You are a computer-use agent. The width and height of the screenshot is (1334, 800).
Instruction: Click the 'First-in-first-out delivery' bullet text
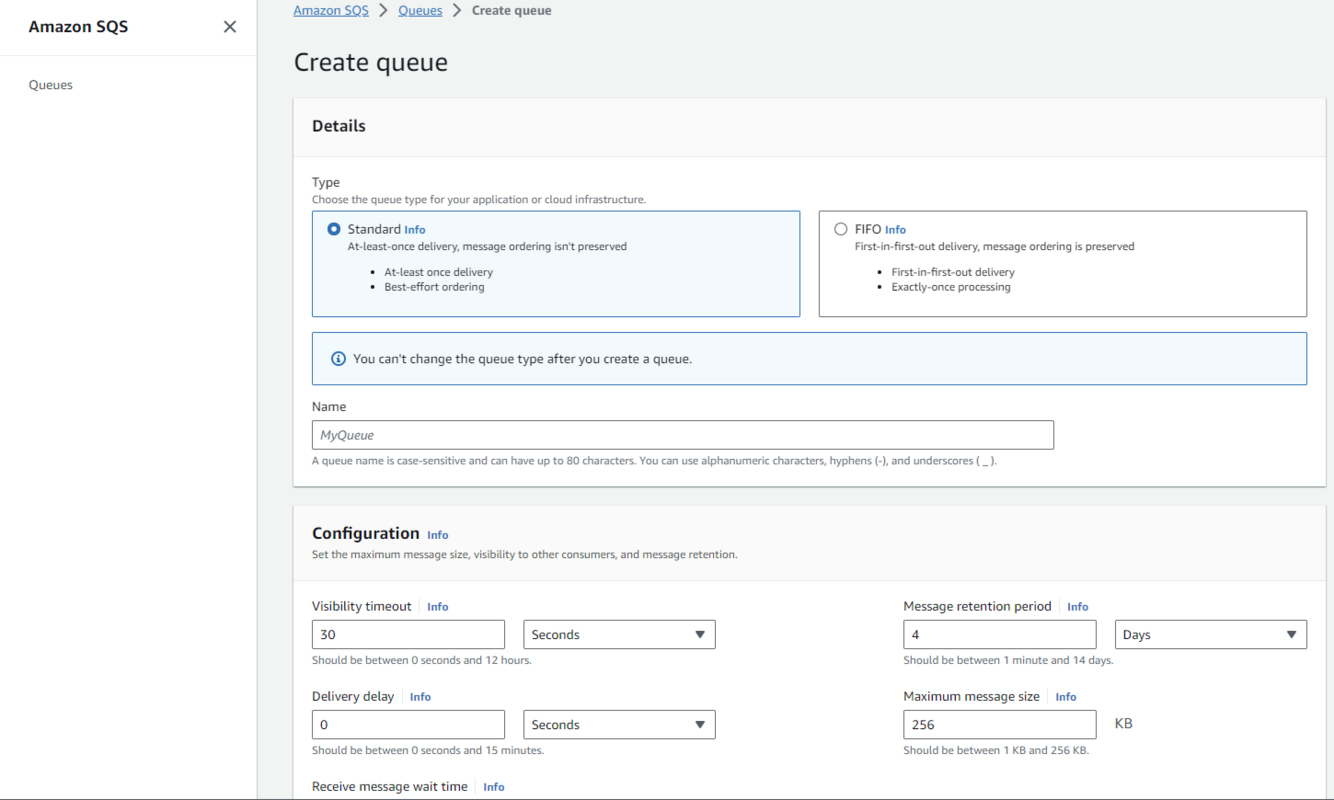[953, 272]
